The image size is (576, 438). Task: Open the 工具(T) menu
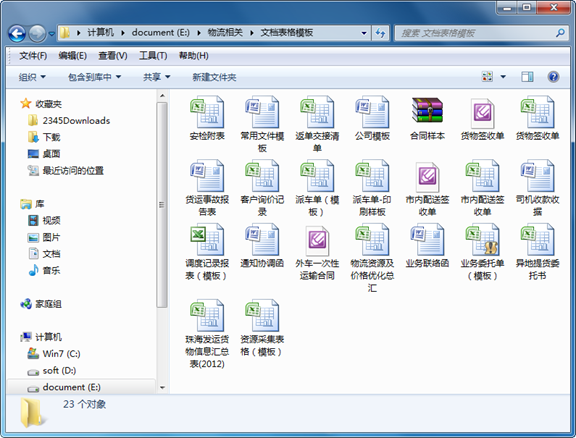153,56
